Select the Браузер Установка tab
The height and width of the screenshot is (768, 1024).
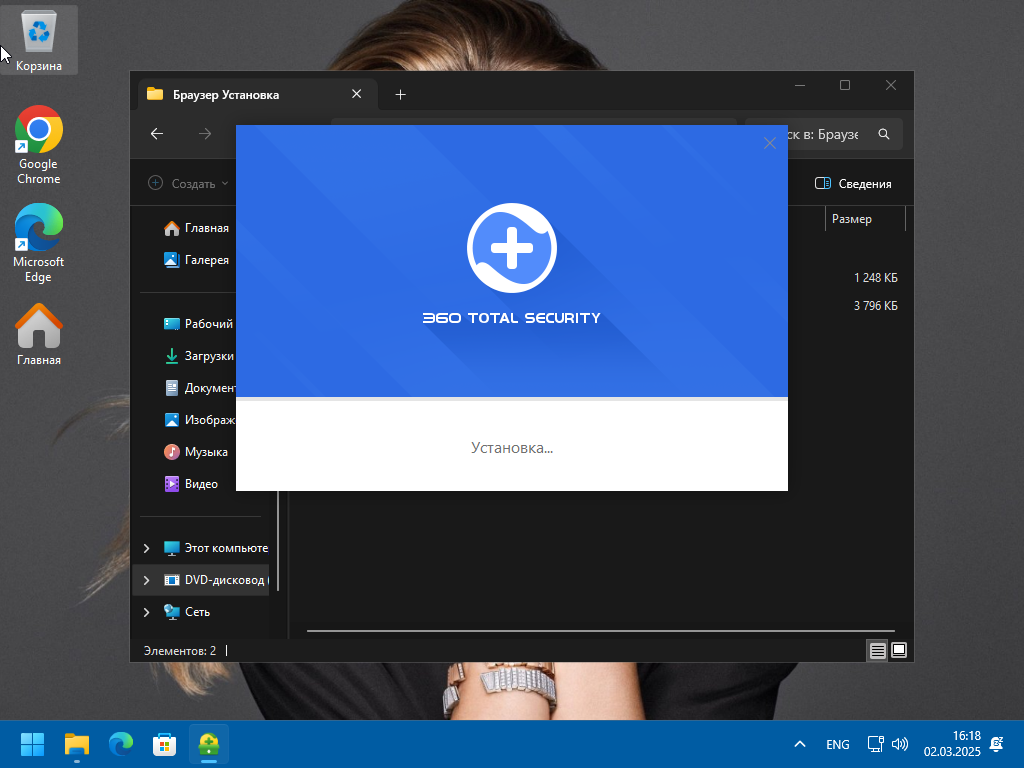[257, 95]
